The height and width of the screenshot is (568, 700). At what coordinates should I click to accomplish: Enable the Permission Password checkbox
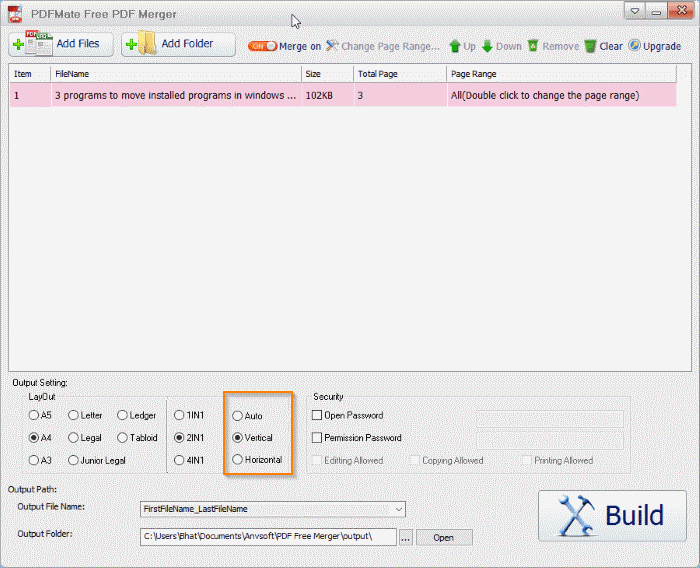pos(317,438)
